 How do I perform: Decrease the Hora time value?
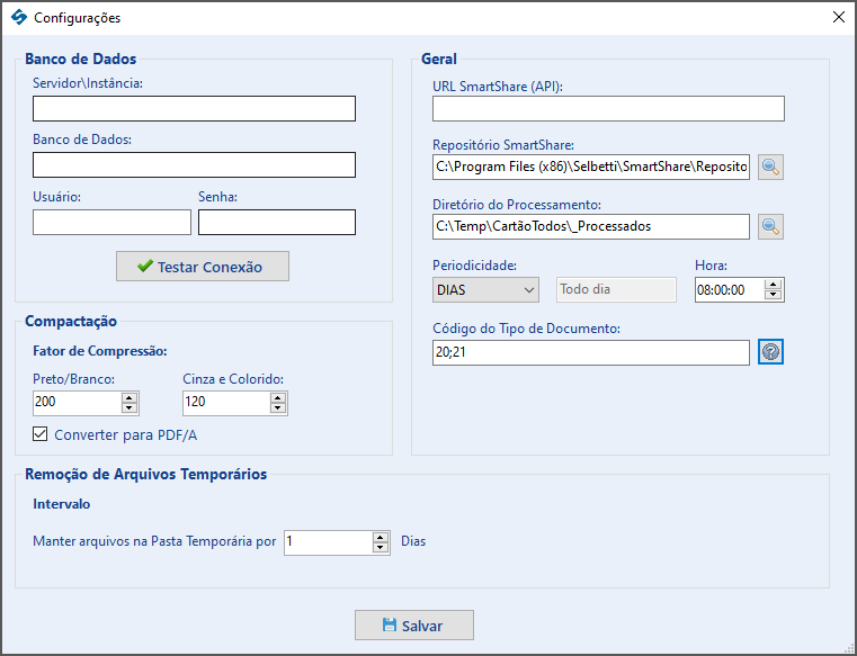[773, 295]
